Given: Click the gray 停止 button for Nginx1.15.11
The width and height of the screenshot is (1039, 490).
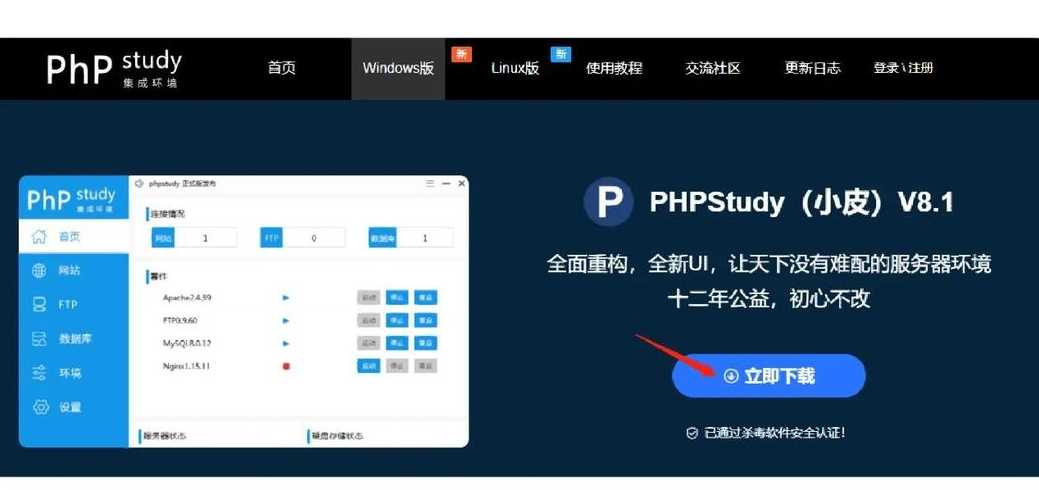Looking at the screenshot, I should pyautogui.click(x=398, y=365).
